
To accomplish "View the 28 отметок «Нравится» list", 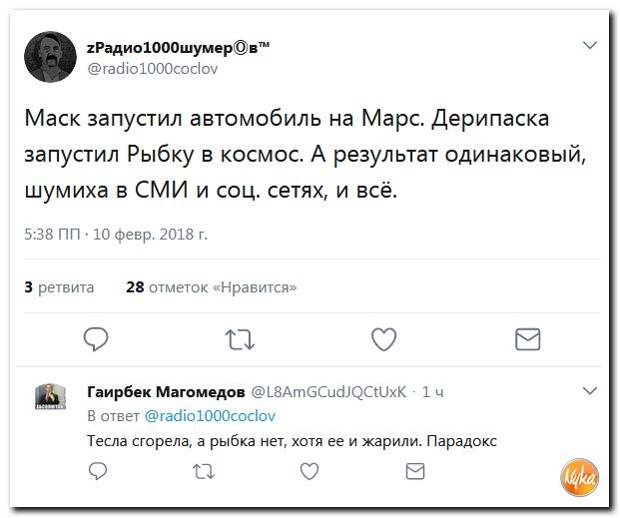I will pos(211,287).
